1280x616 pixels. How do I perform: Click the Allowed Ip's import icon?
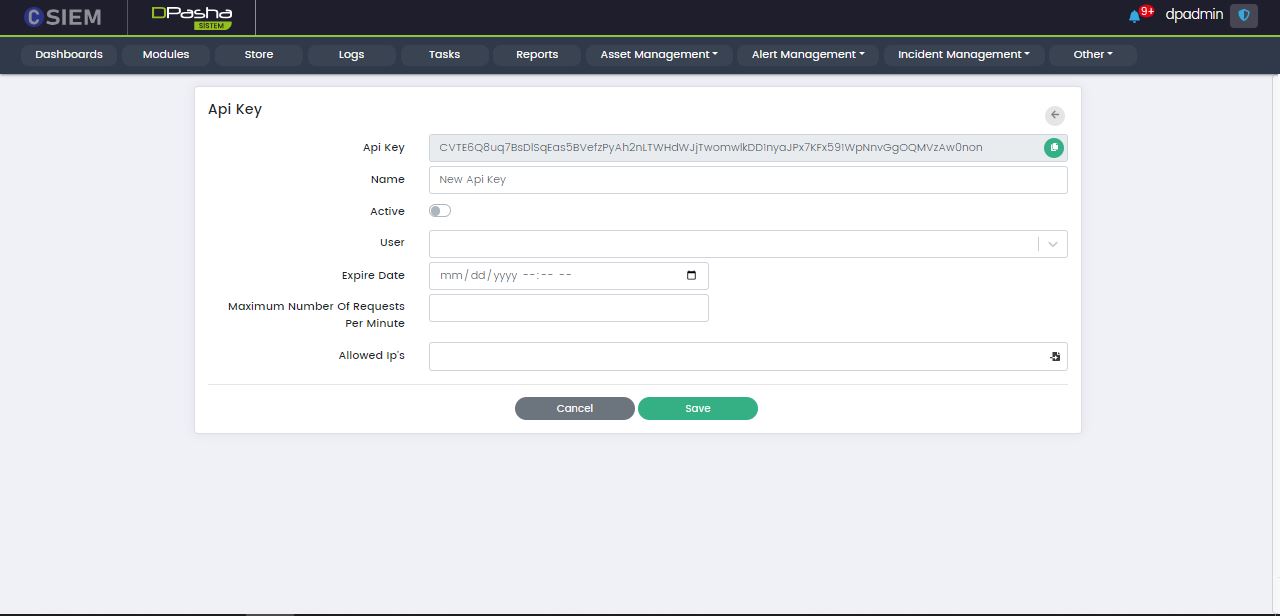(x=1055, y=356)
